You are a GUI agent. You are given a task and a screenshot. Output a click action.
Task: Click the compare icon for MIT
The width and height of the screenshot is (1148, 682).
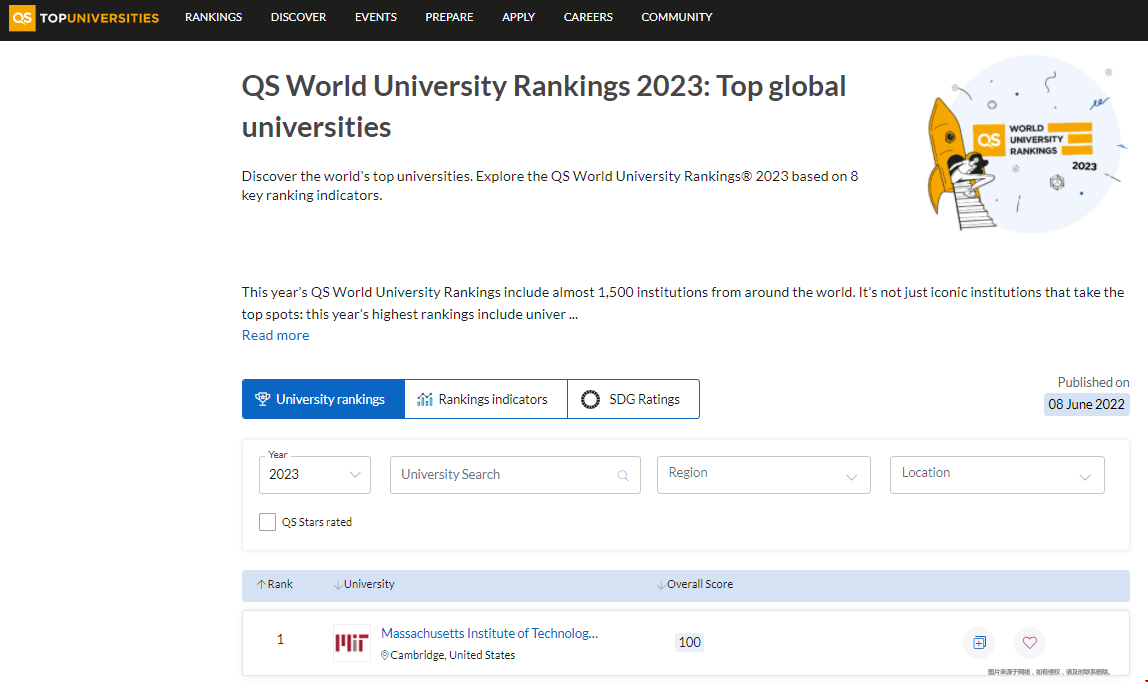tap(979, 642)
